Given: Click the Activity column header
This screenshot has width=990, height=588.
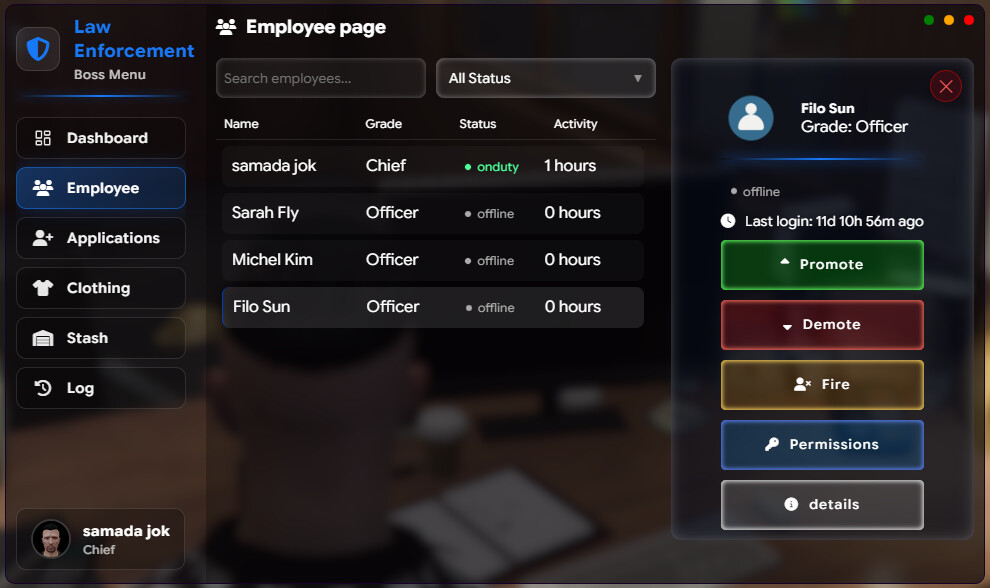Looking at the screenshot, I should click(575, 124).
